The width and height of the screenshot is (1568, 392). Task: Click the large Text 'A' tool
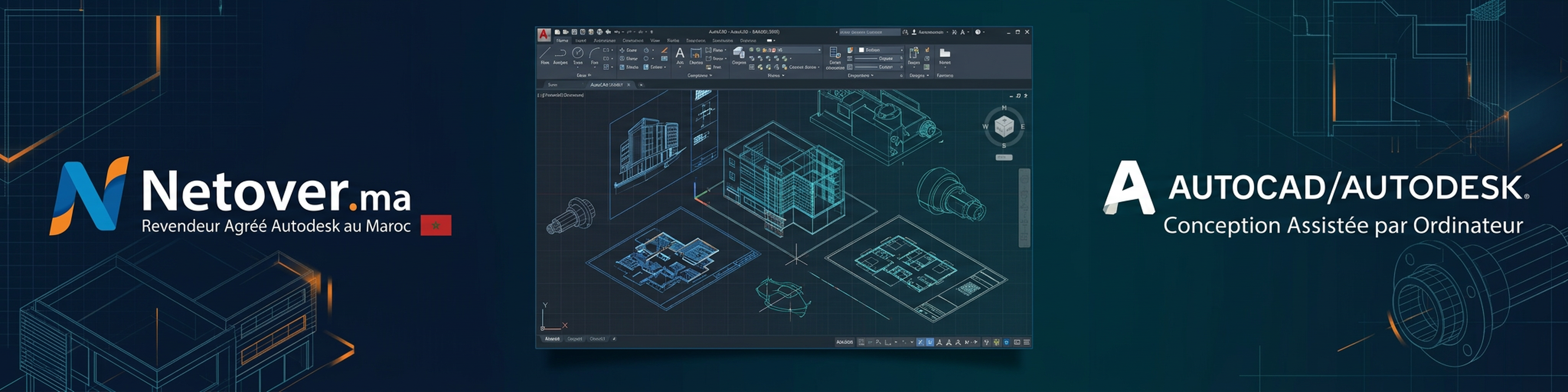click(680, 53)
